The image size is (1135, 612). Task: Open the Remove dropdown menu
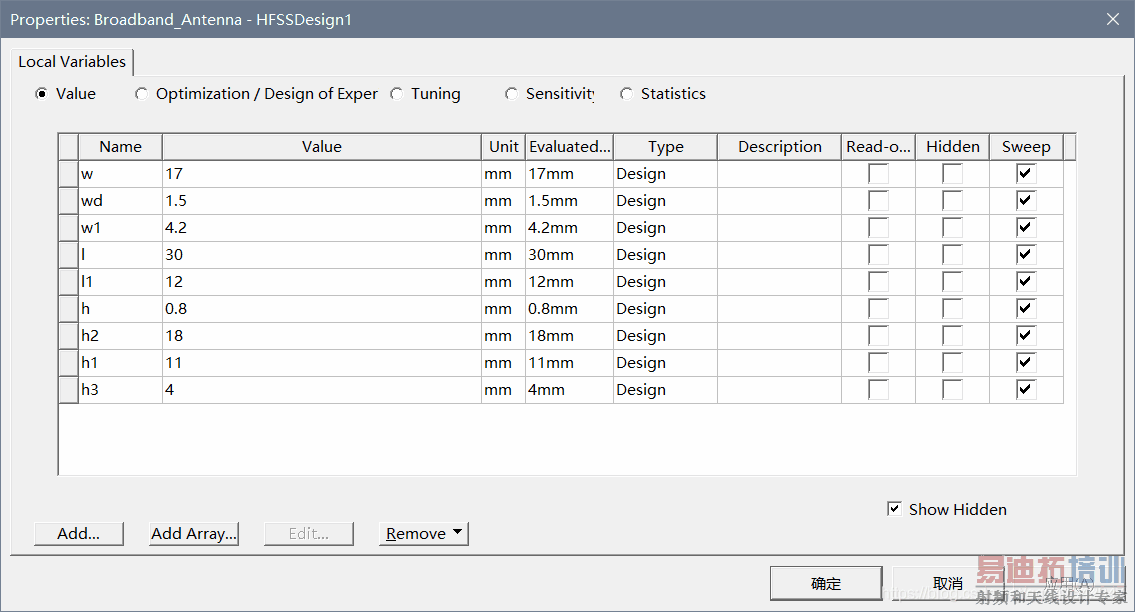424,534
